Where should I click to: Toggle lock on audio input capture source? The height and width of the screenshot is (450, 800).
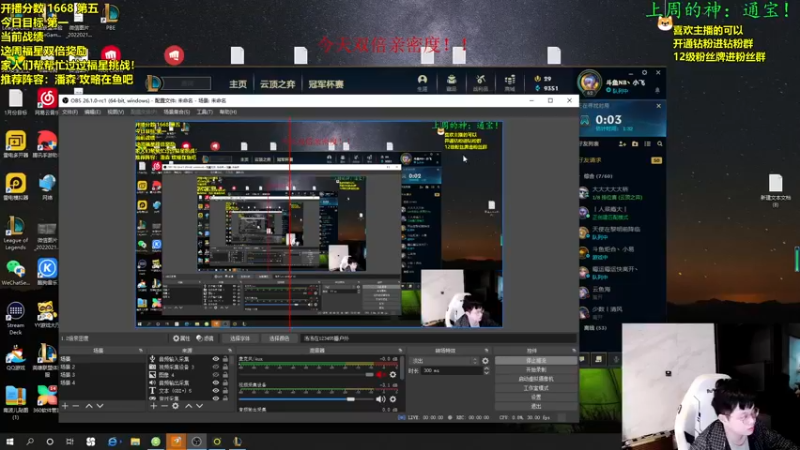coord(225,359)
